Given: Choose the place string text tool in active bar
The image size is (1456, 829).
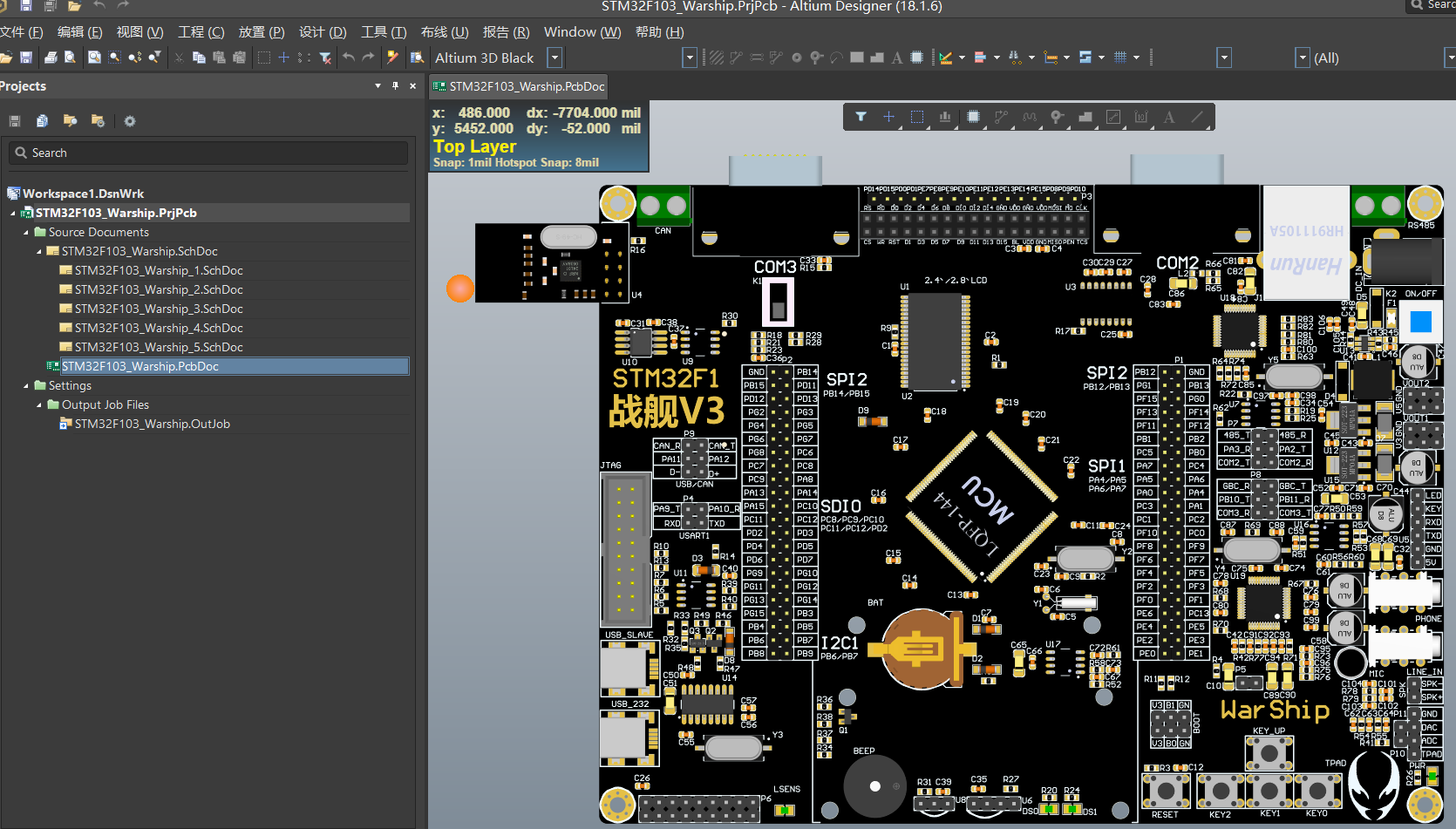Looking at the screenshot, I should tap(1168, 117).
